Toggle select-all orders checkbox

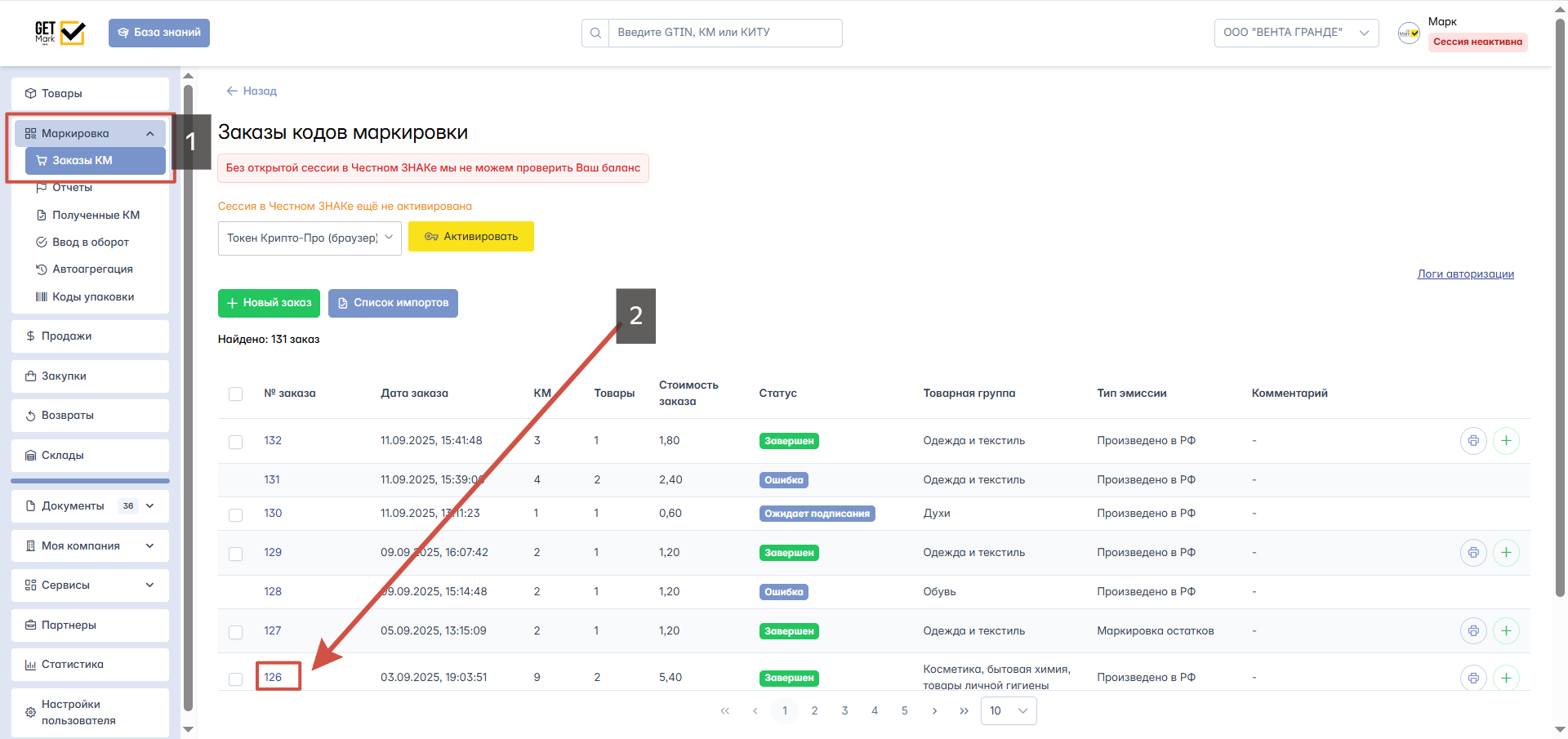[x=235, y=394]
